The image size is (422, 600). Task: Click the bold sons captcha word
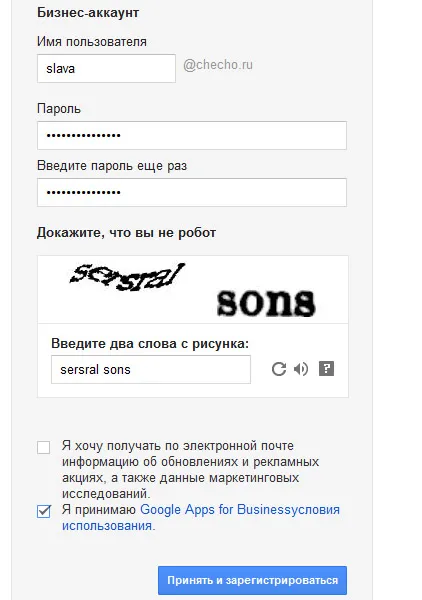pos(266,303)
